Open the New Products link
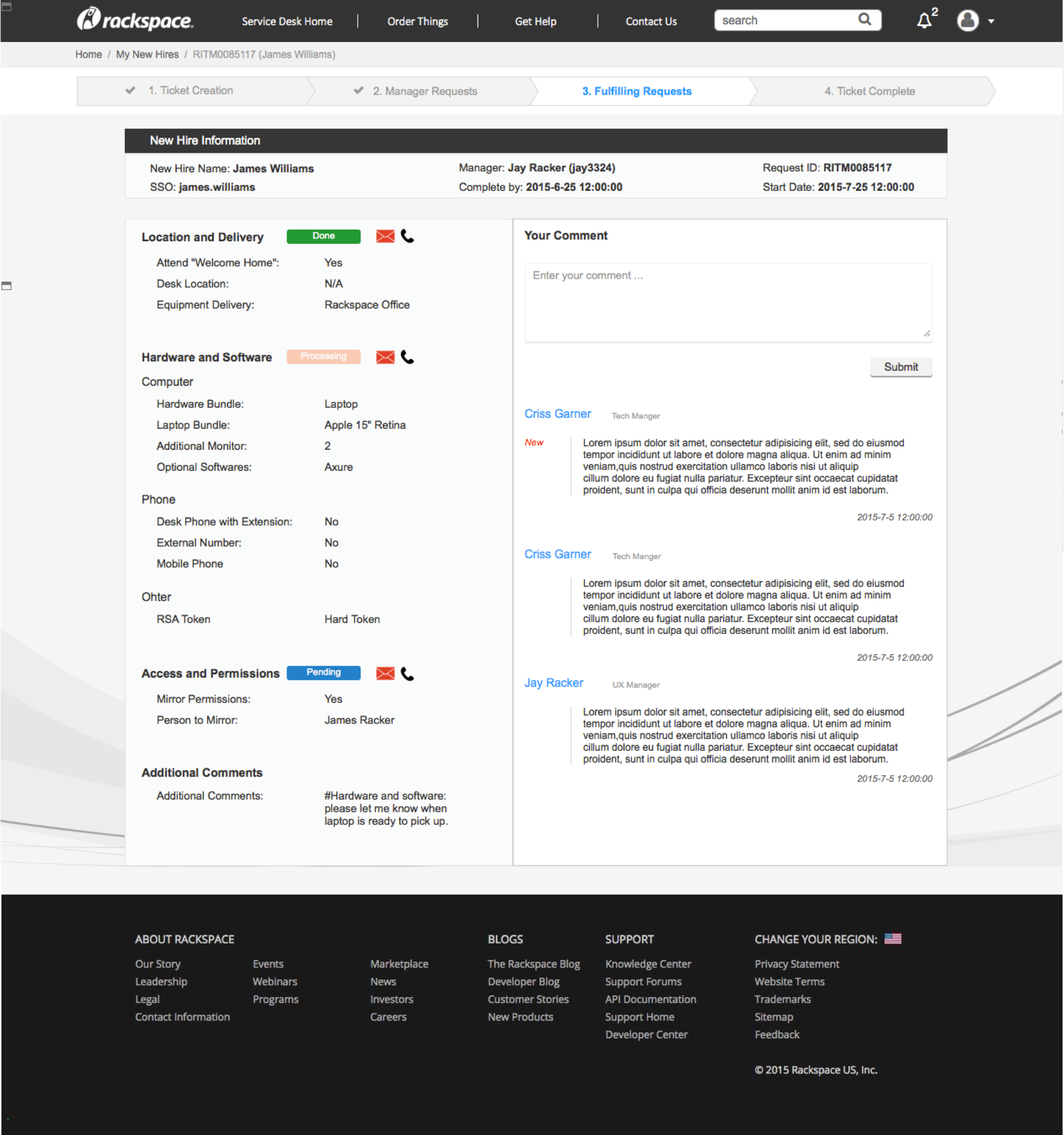Screen dimensions: 1064x1135 [x=521, y=1017]
